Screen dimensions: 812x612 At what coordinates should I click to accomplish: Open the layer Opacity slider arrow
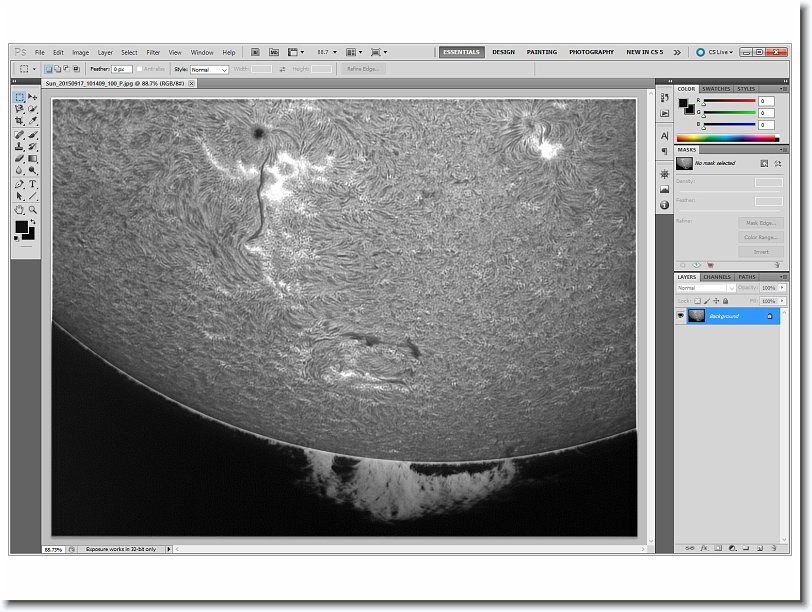pyautogui.click(x=782, y=288)
